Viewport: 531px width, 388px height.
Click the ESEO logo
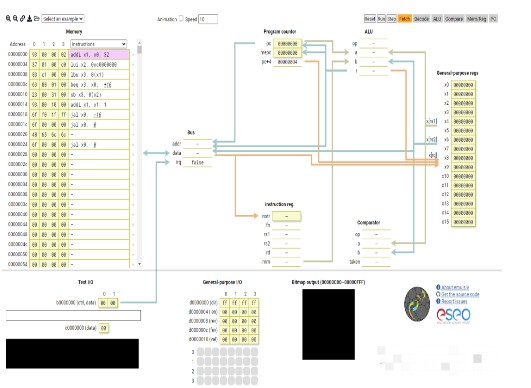[x=453, y=315]
